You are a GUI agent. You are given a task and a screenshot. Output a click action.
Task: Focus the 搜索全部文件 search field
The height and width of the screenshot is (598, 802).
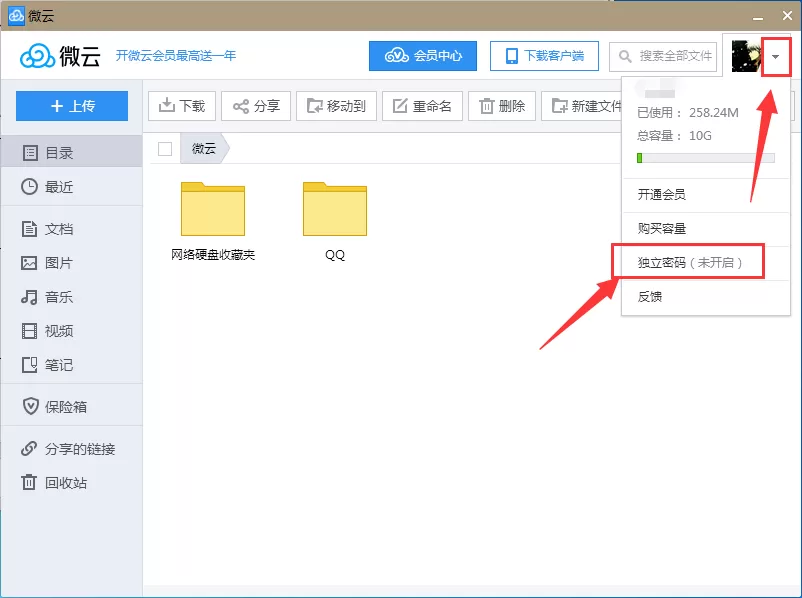[663, 56]
